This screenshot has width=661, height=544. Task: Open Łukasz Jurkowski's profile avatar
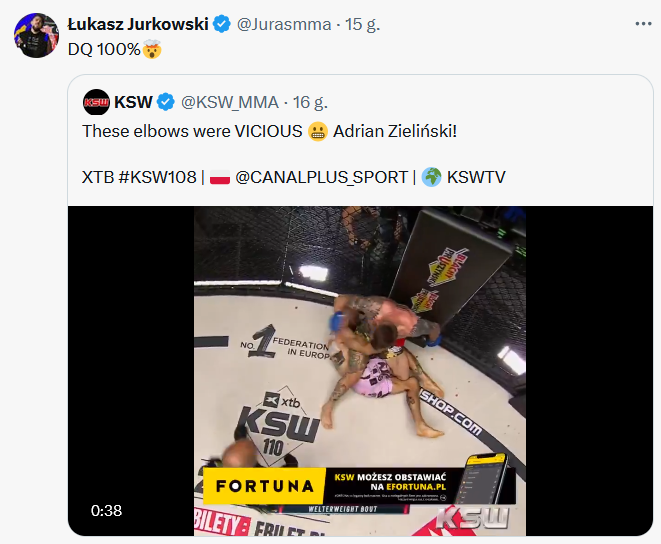point(36,35)
